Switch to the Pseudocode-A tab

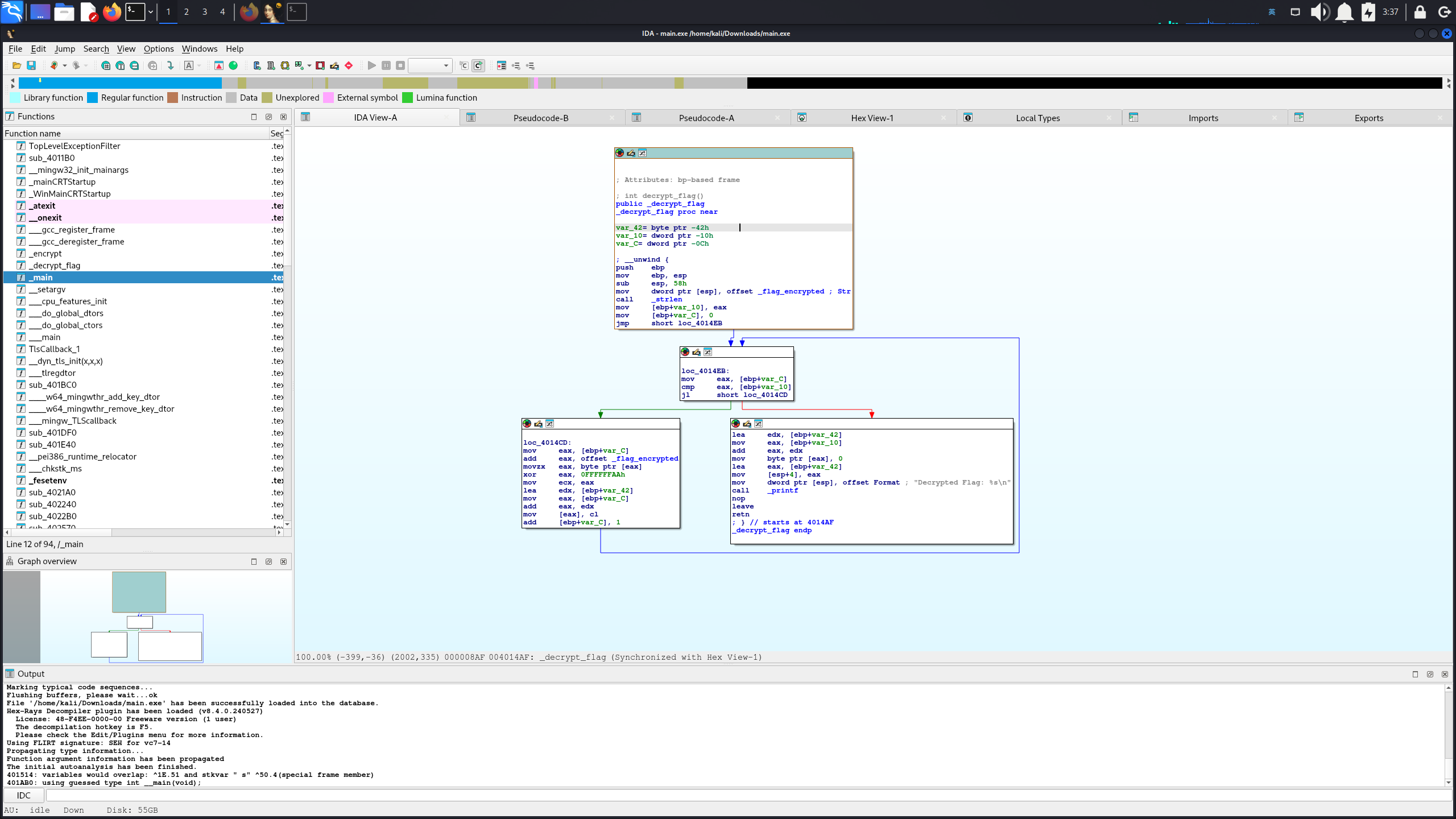(x=706, y=118)
